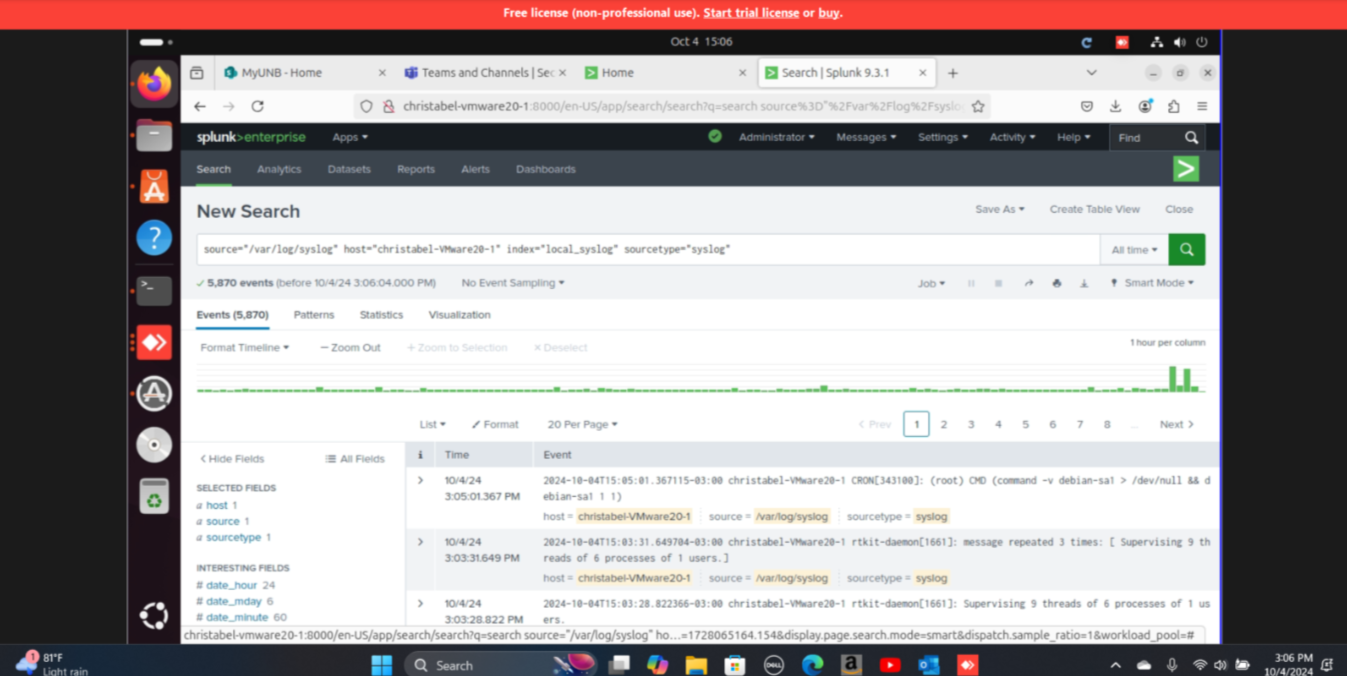Click Create Table View
Screen dimensions: 1347x676
(x=1094, y=209)
